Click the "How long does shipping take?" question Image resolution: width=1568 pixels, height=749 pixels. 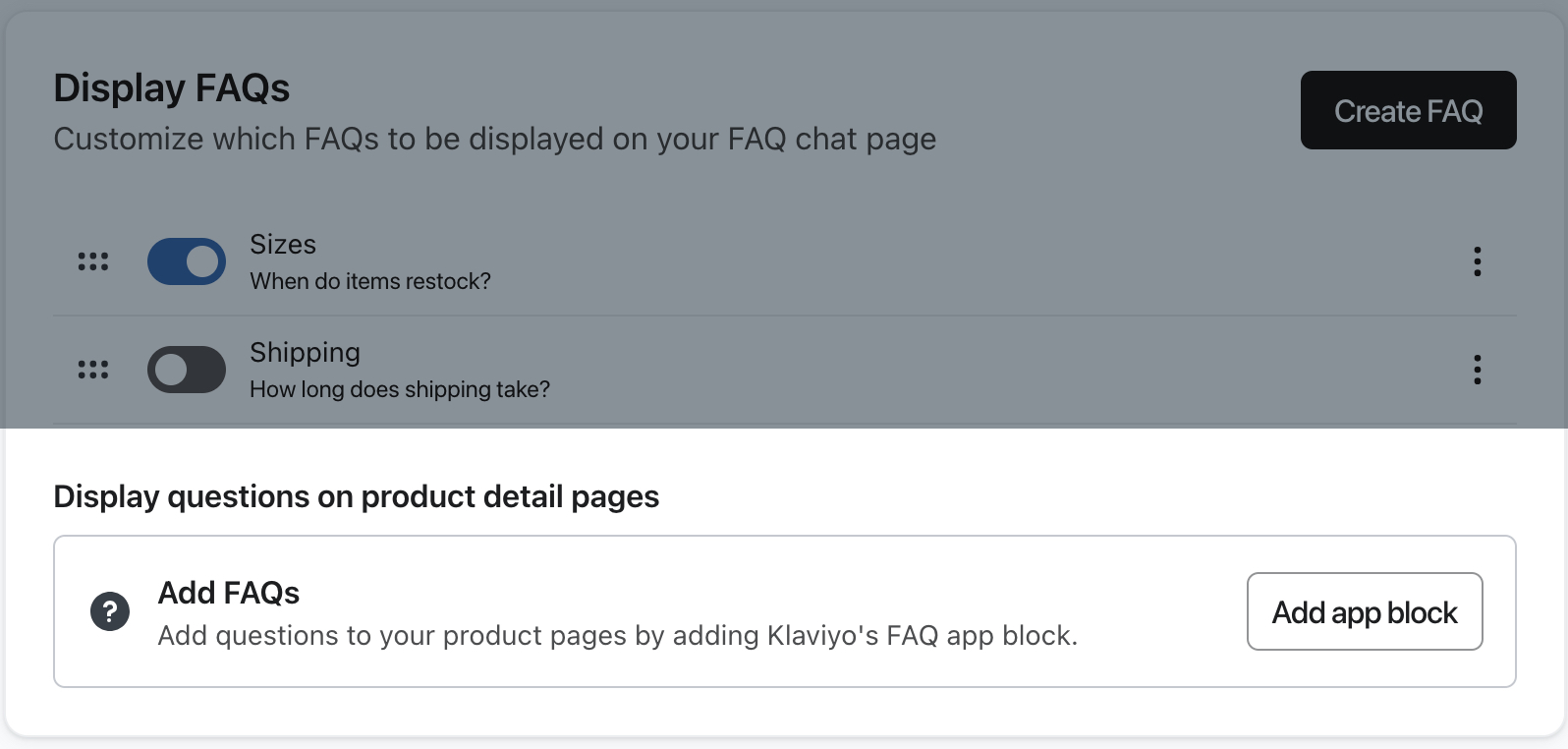pos(400,389)
